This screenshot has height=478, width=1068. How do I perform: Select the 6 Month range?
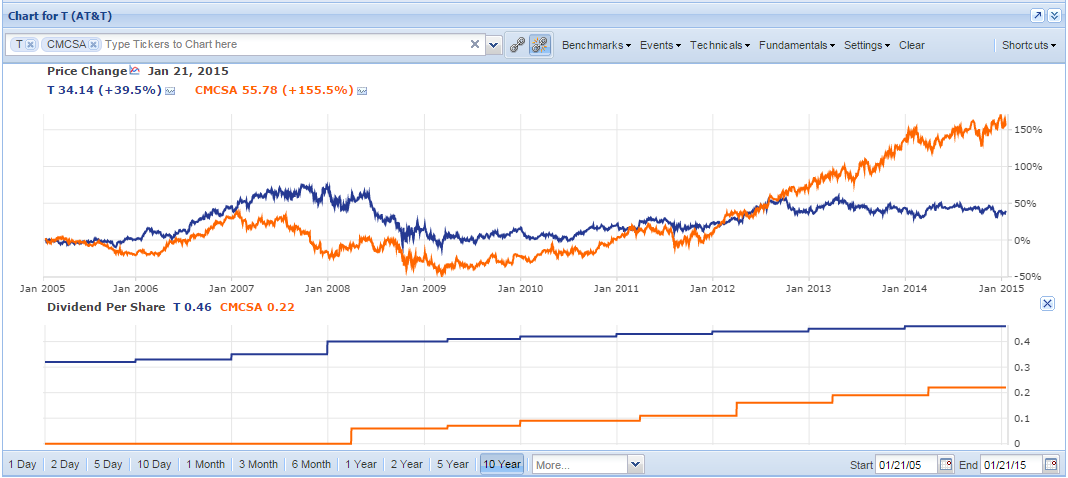coord(311,464)
